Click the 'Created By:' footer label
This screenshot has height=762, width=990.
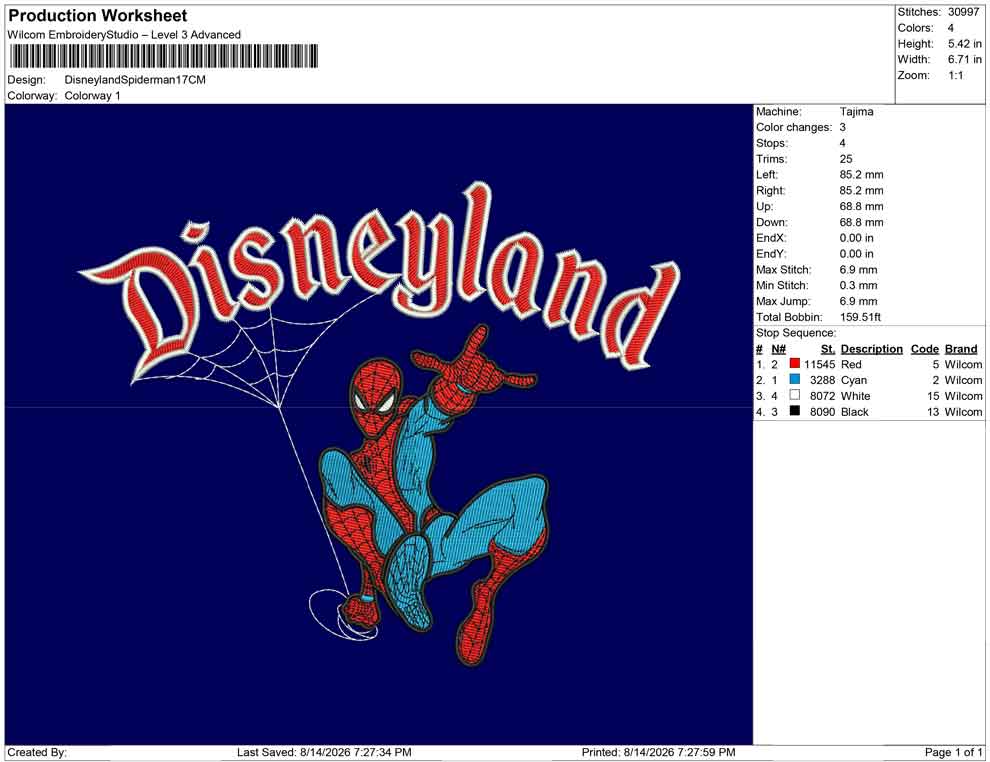(x=37, y=752)
